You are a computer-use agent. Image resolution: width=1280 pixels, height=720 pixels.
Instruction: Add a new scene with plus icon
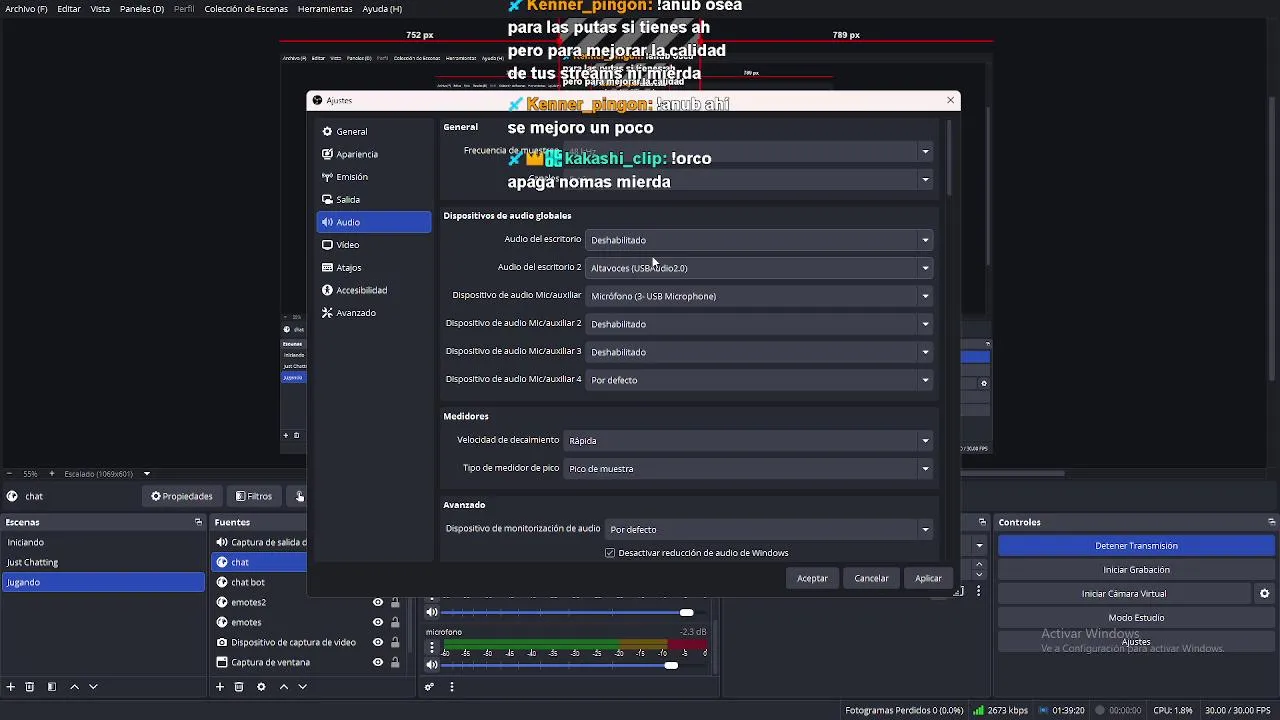[x=11, y=687]
